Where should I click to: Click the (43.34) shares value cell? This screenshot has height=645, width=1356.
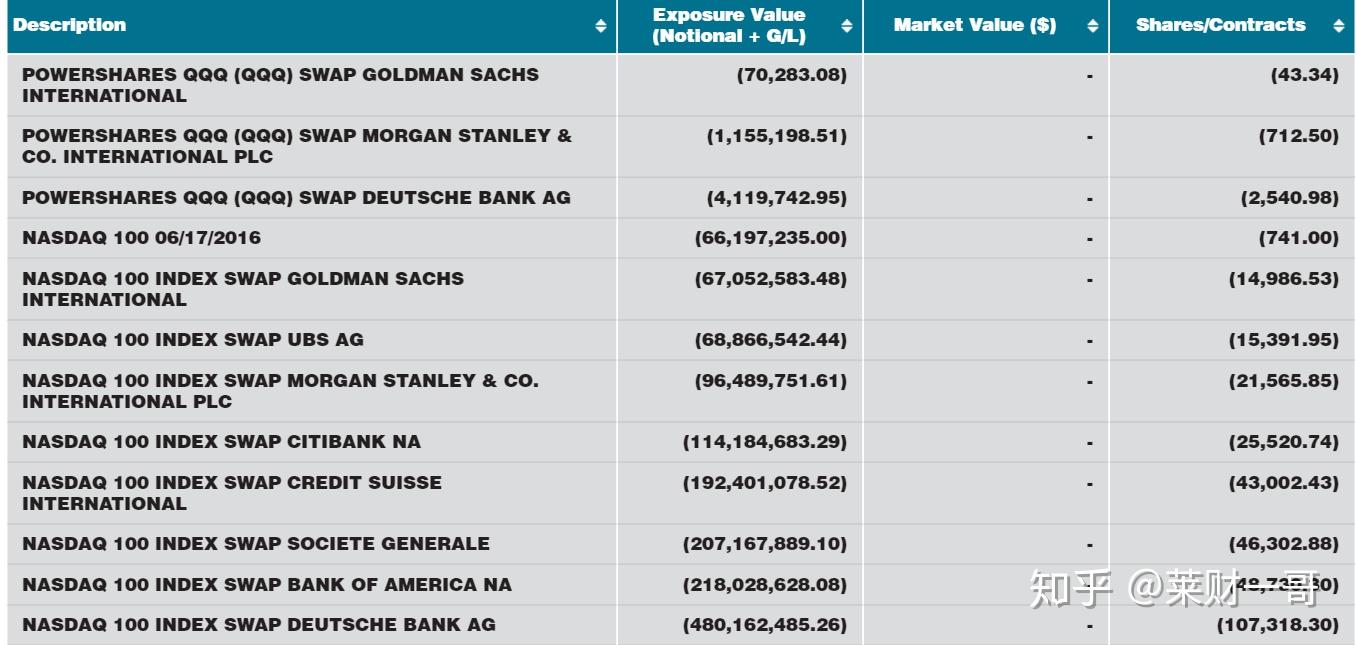pos(1304,75)
